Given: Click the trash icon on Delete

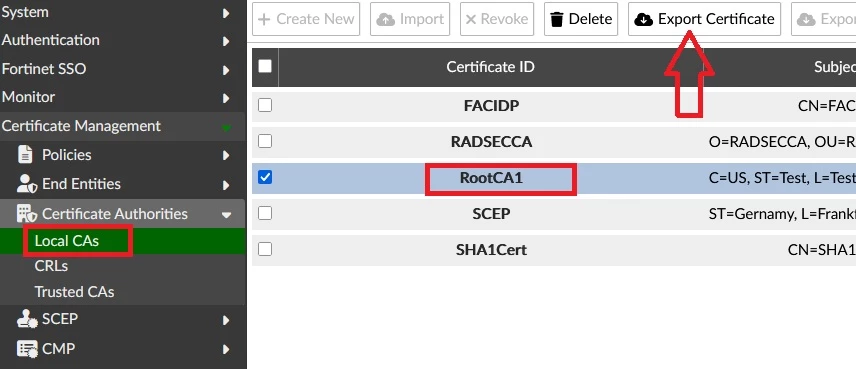Looking at the screenshot, I should (x=556, y=20).
